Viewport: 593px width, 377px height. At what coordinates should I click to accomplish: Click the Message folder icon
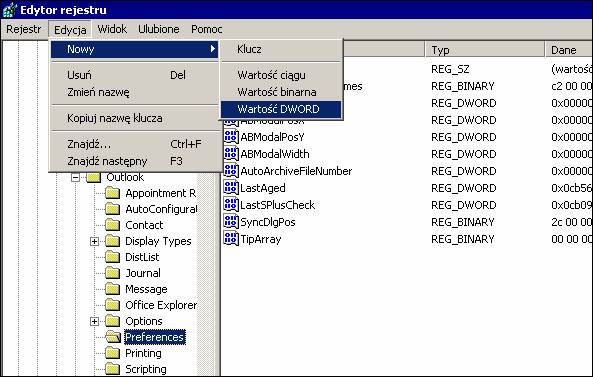(x=112, y=289)
